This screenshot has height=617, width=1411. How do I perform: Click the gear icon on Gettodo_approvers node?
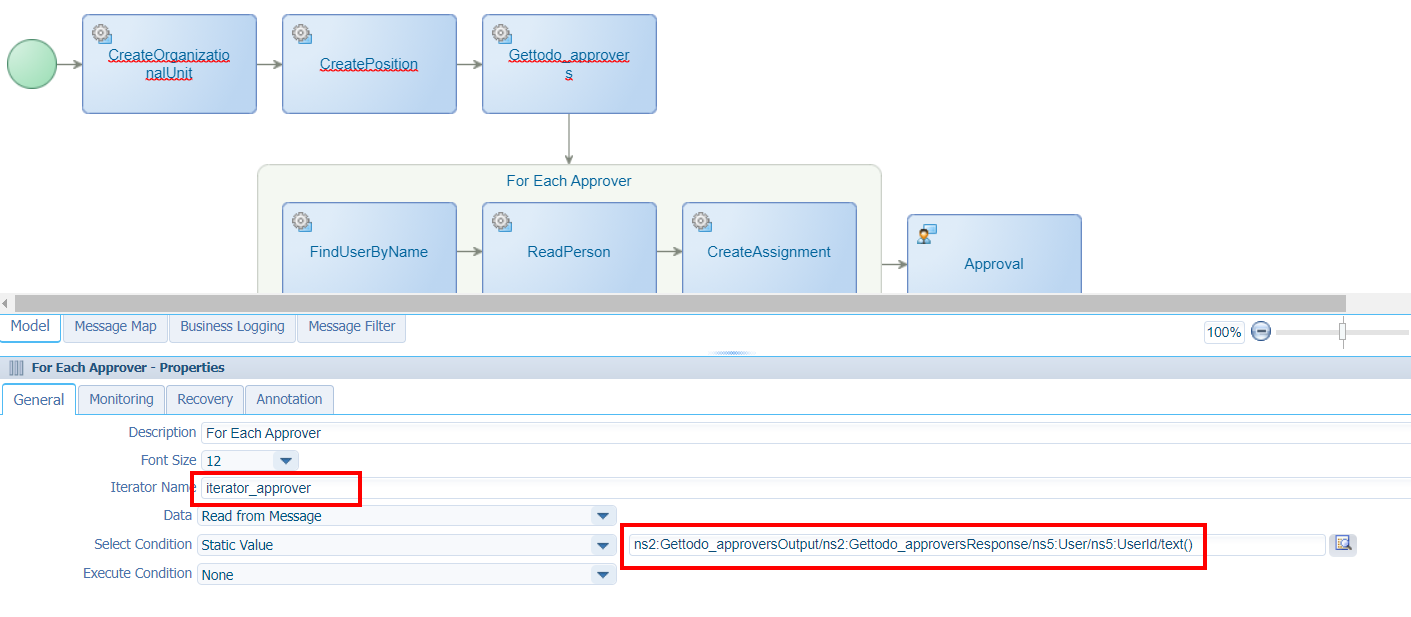pyautogui.click(x=501, y=34)
